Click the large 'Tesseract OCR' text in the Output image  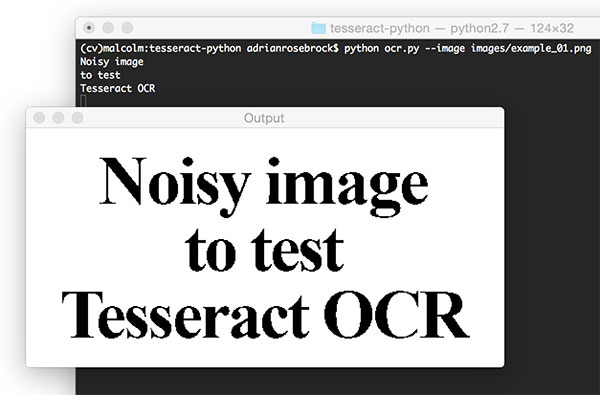pyautogui.click(x=266, y=314)
